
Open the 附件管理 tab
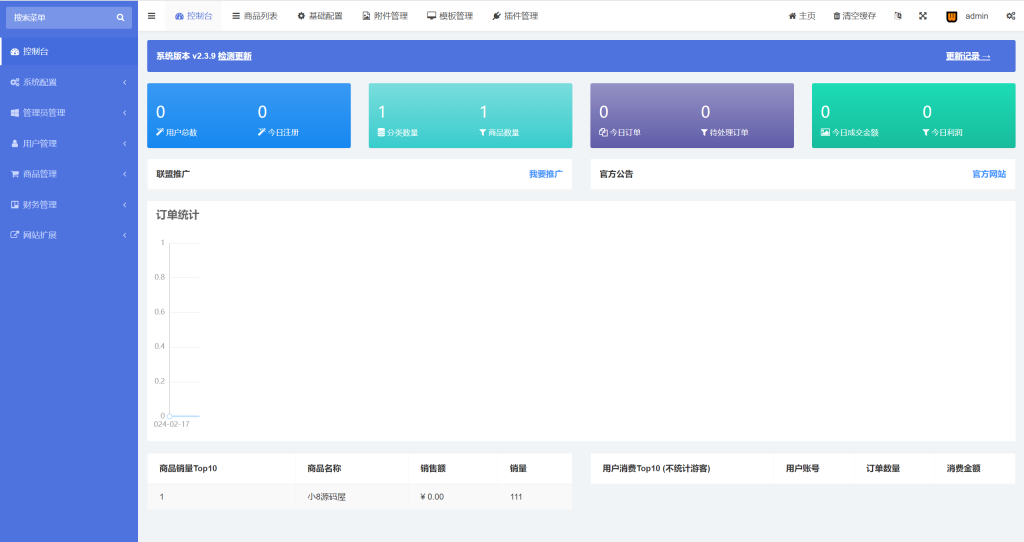(x=385, y=16)
